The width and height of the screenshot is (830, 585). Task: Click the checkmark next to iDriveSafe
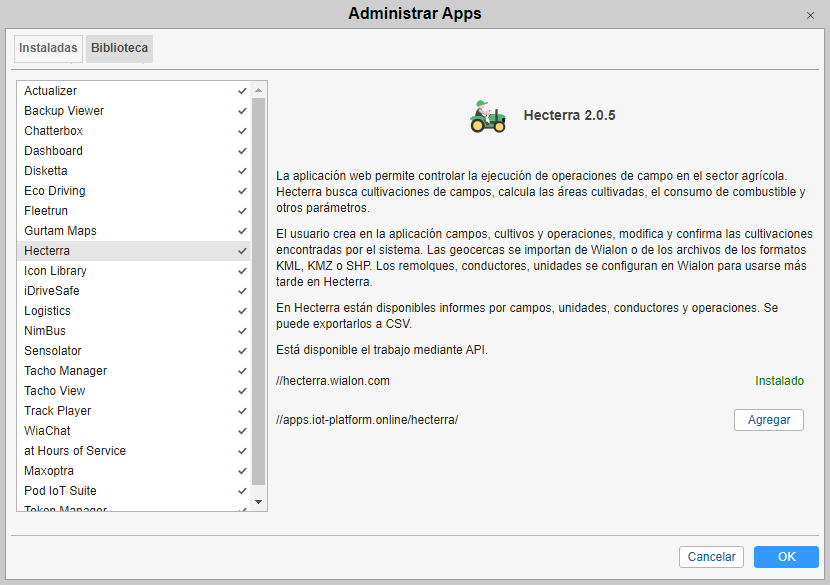[242, 291]
